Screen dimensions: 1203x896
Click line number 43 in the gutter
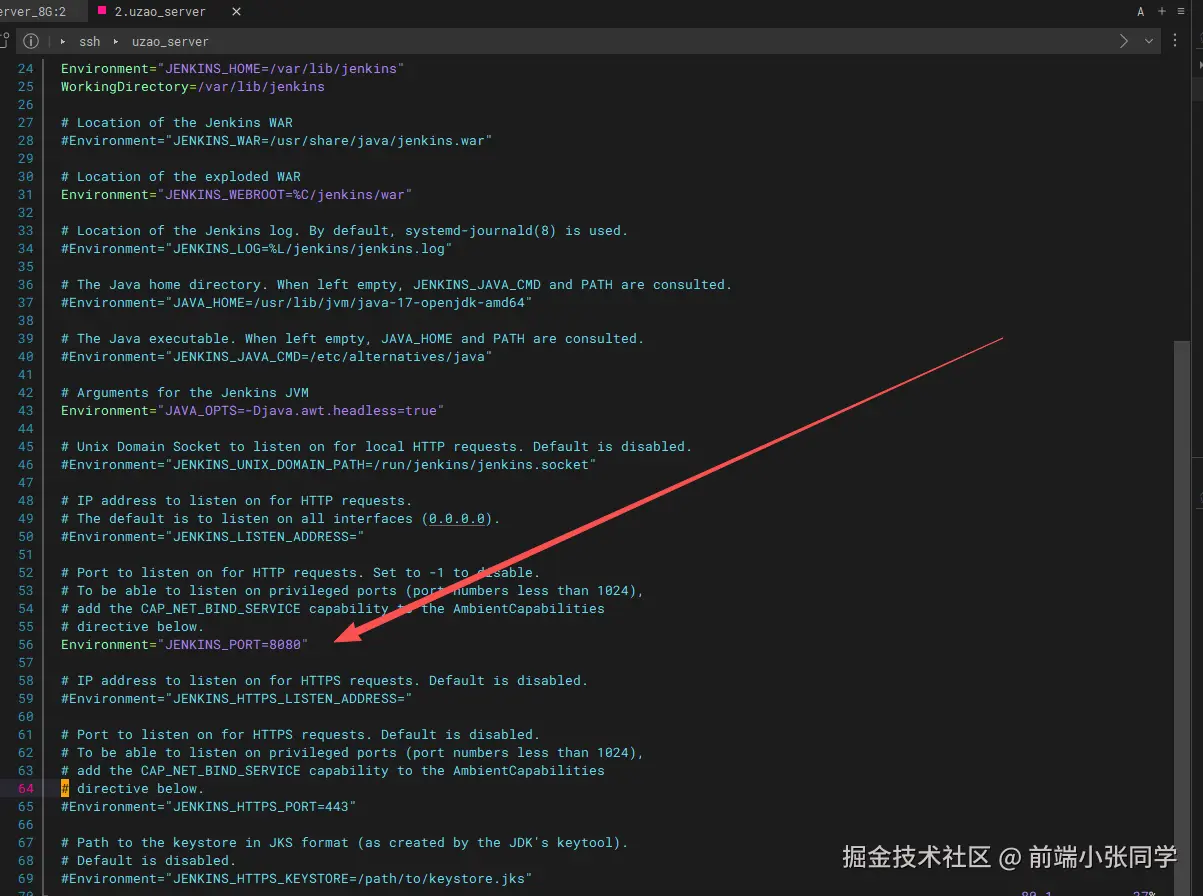(25, 410)
